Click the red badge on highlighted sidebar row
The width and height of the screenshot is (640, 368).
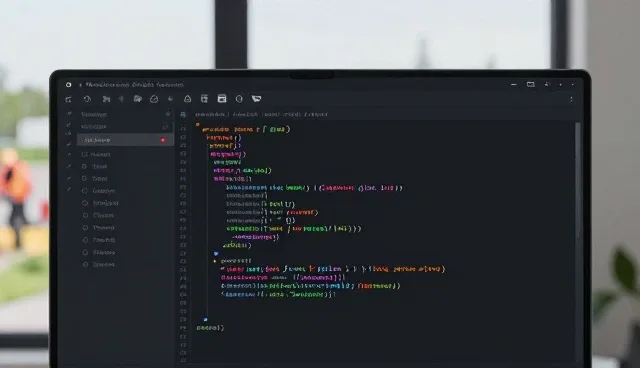[x=163, y=140]
